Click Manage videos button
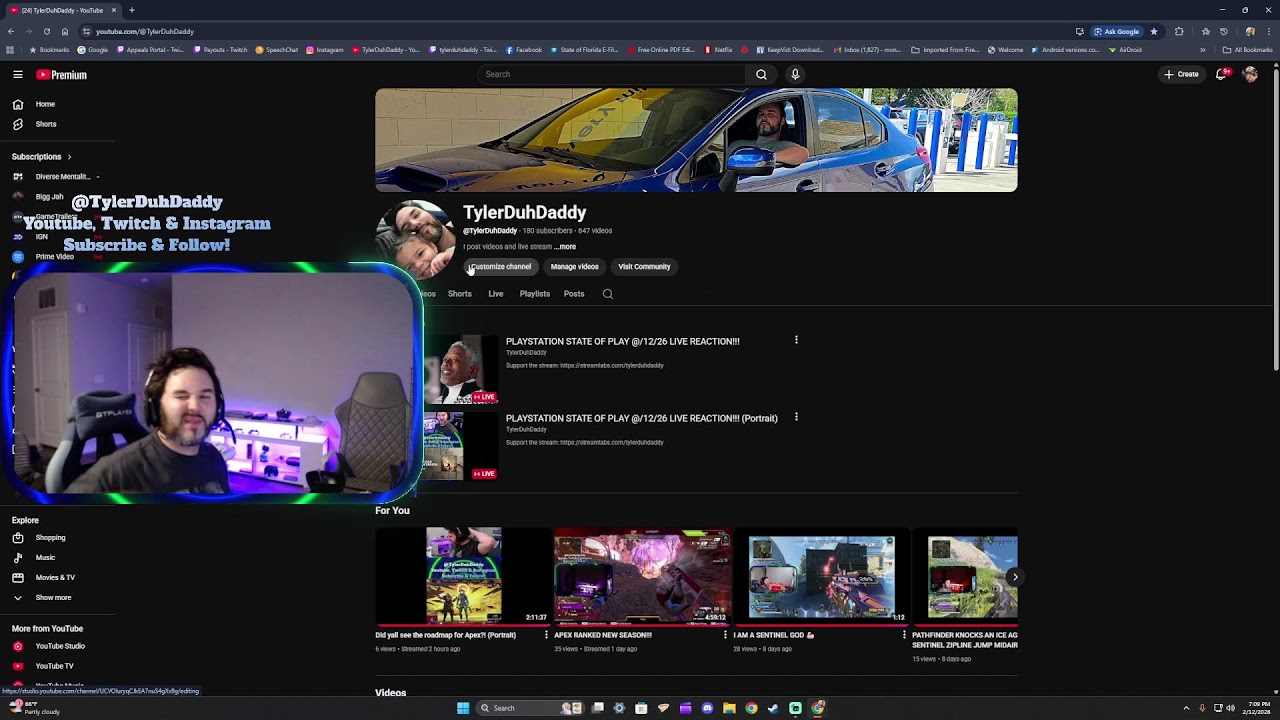Screen dimensions: 1280x720 tap(574, 267)
